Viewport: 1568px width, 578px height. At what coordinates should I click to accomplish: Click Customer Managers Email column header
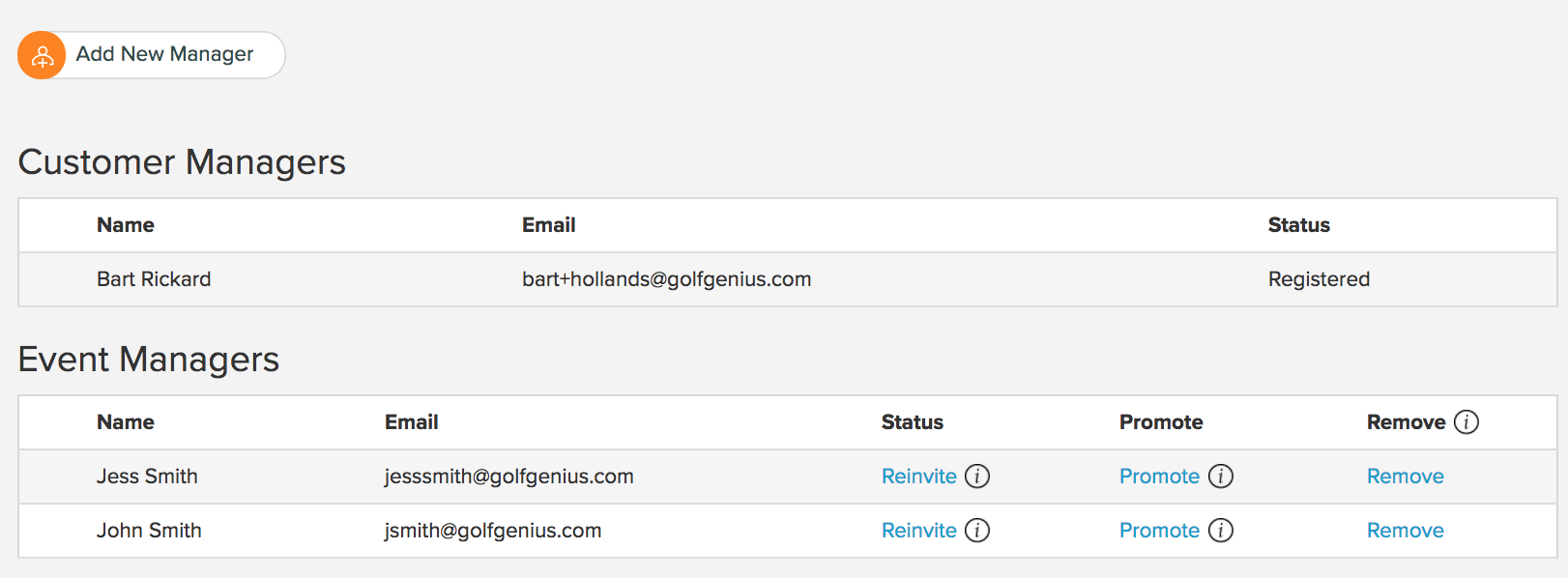548,225
